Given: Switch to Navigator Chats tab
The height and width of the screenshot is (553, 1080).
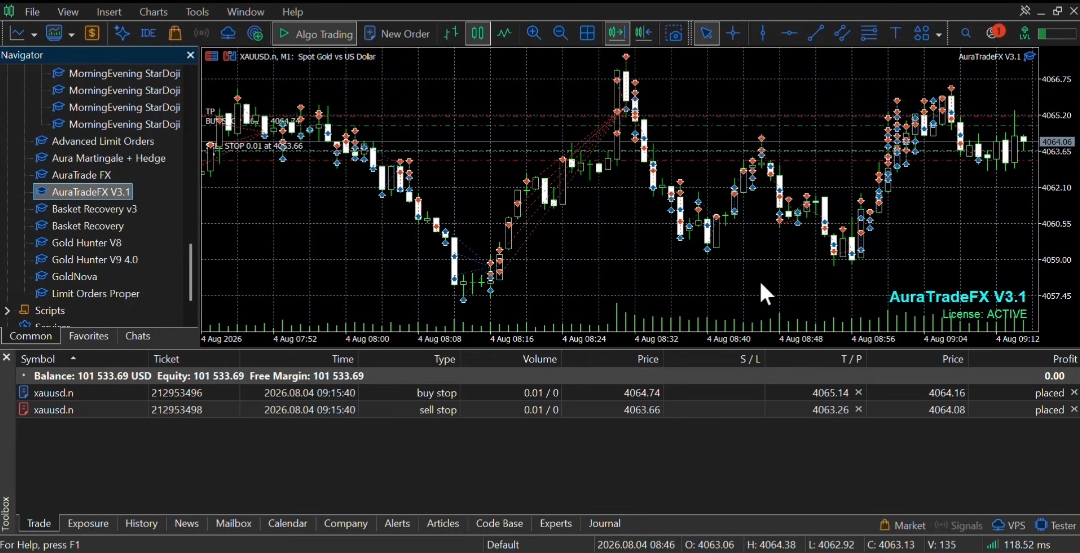Looking at the screenshot, I should (138, 336).
